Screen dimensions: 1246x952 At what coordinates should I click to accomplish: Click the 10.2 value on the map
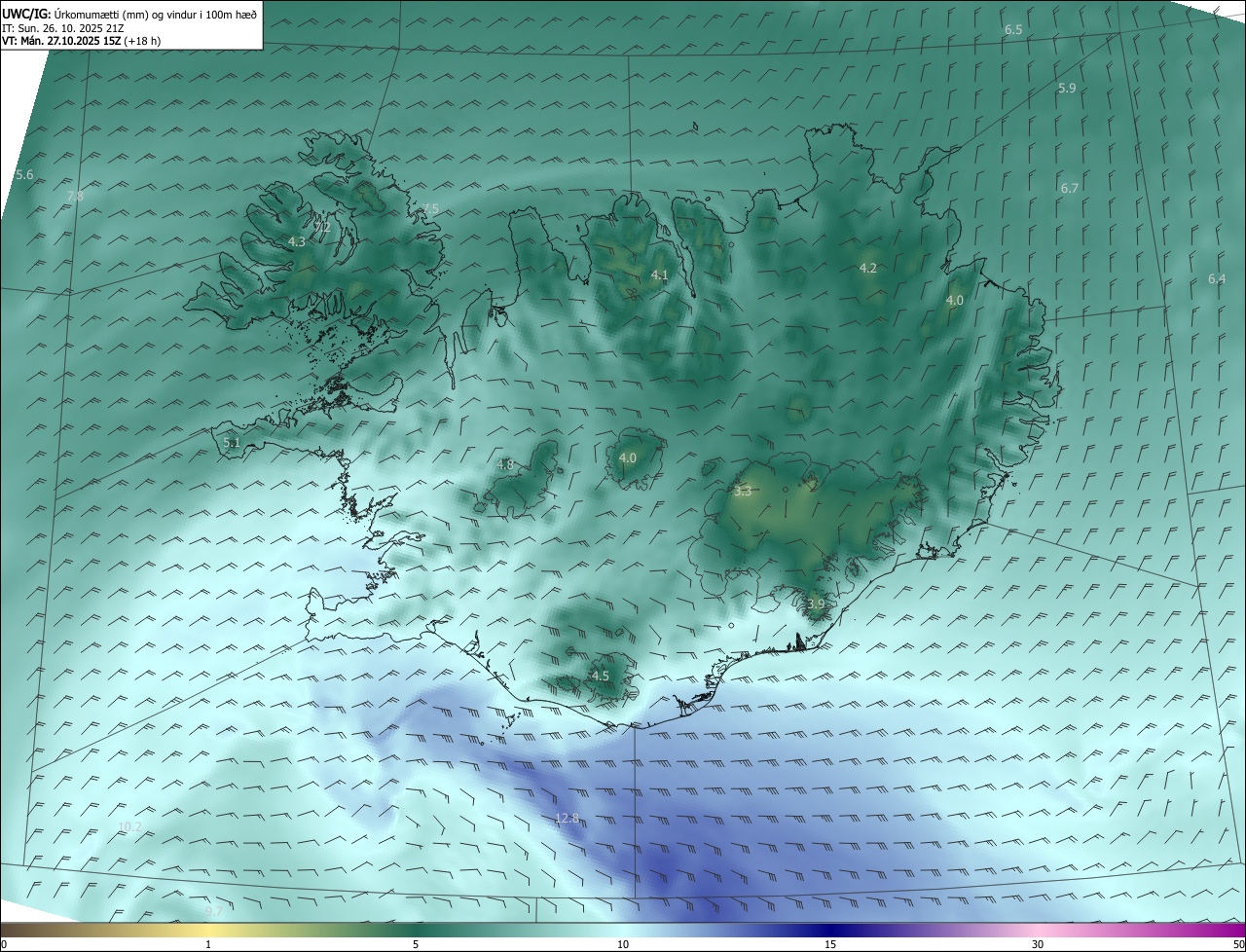pos(129,827)
